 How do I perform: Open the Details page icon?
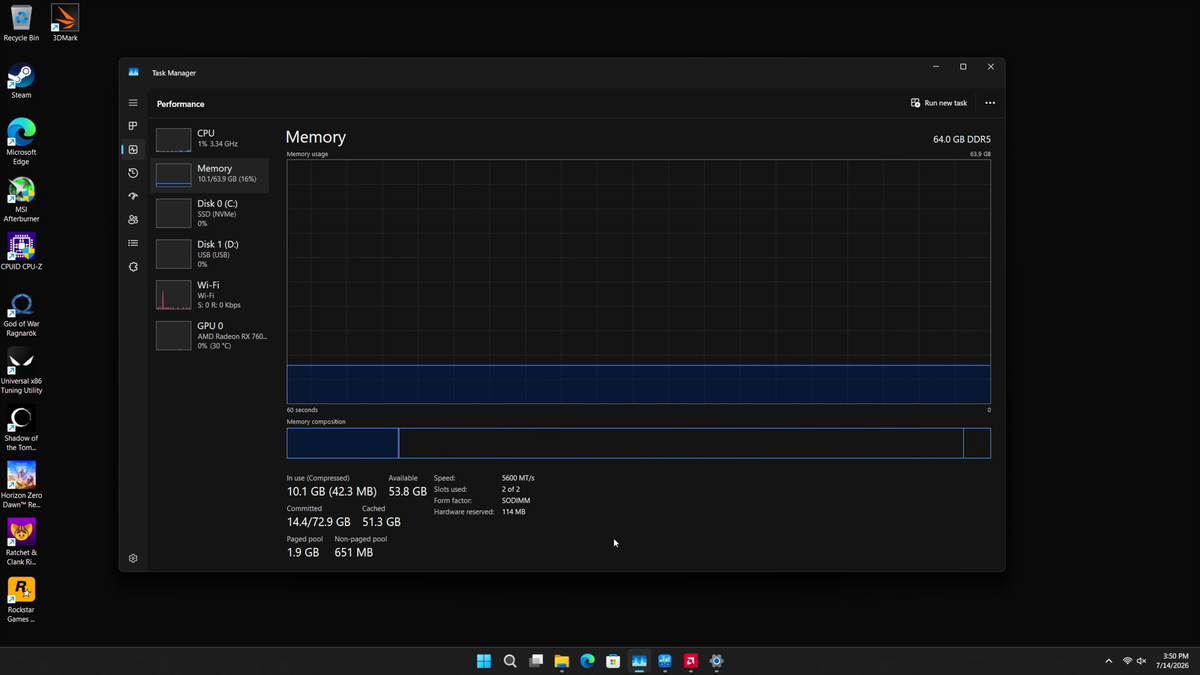[133, 243]
